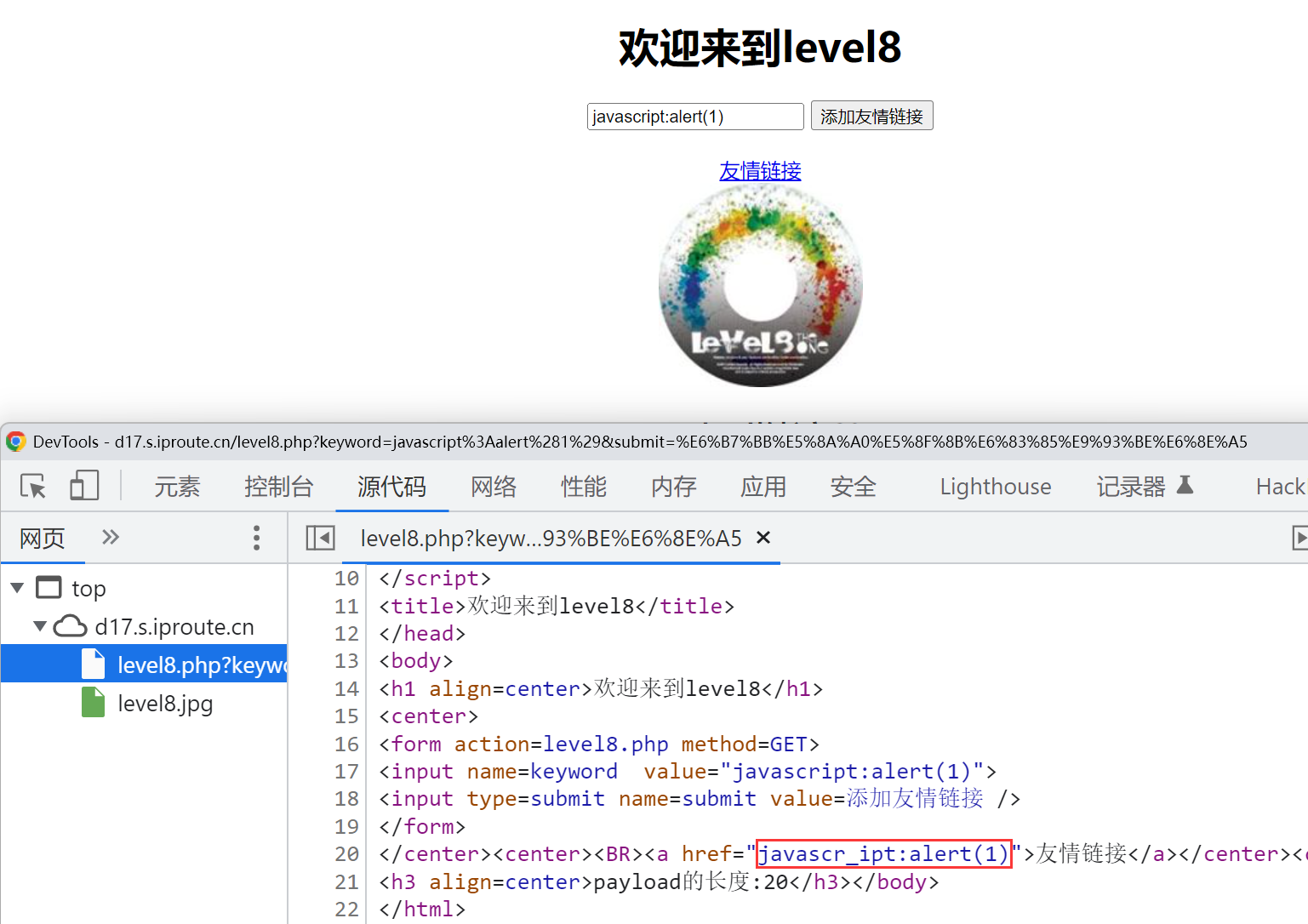Open the 网络 network tab
The image size is (1308, 924).
(x=494, y=487)
